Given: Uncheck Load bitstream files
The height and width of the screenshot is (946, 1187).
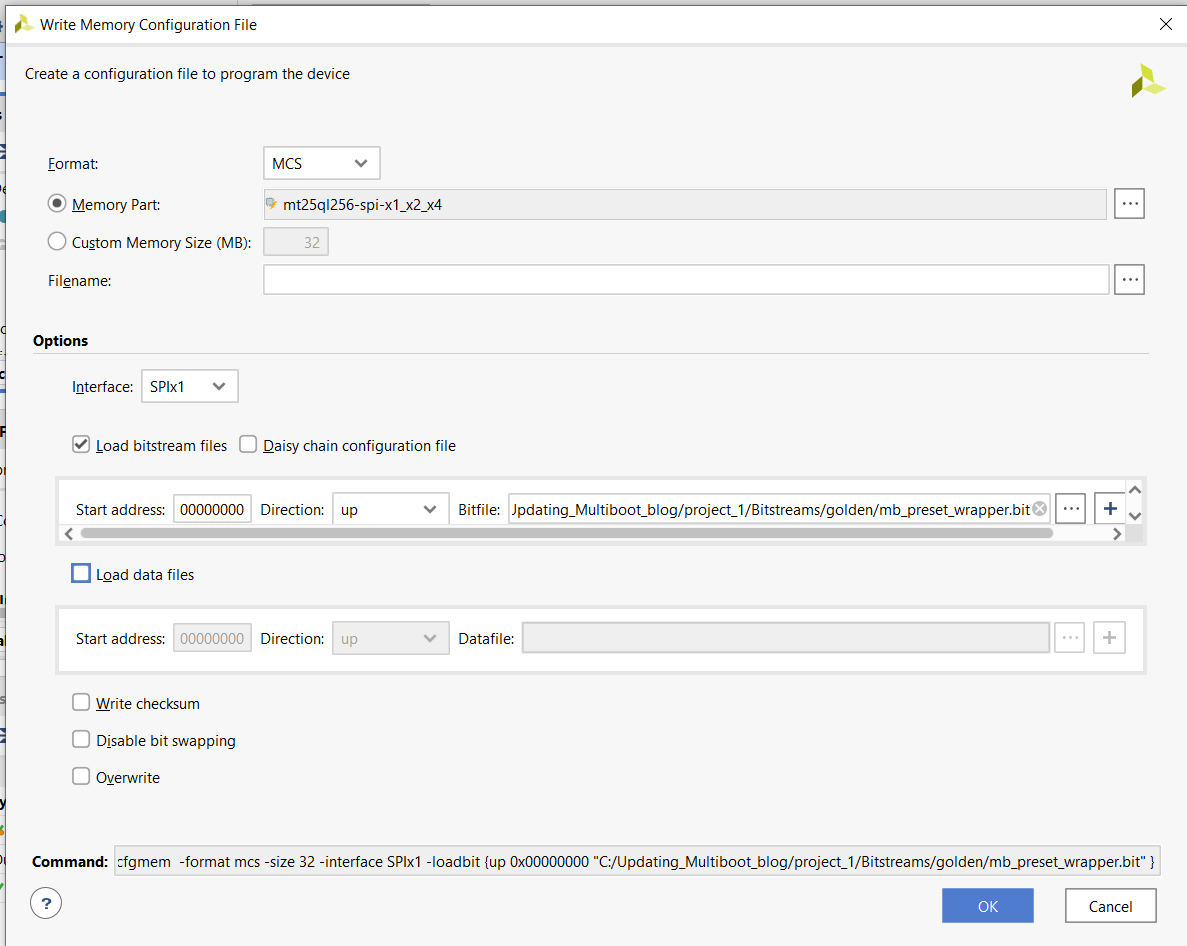Looking at the screenshot, I should pos(81,445).
